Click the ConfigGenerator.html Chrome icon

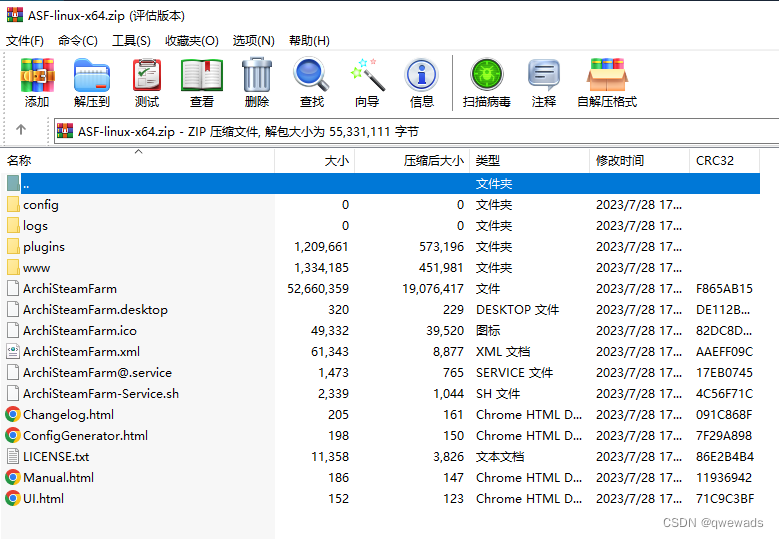(13, 435)
